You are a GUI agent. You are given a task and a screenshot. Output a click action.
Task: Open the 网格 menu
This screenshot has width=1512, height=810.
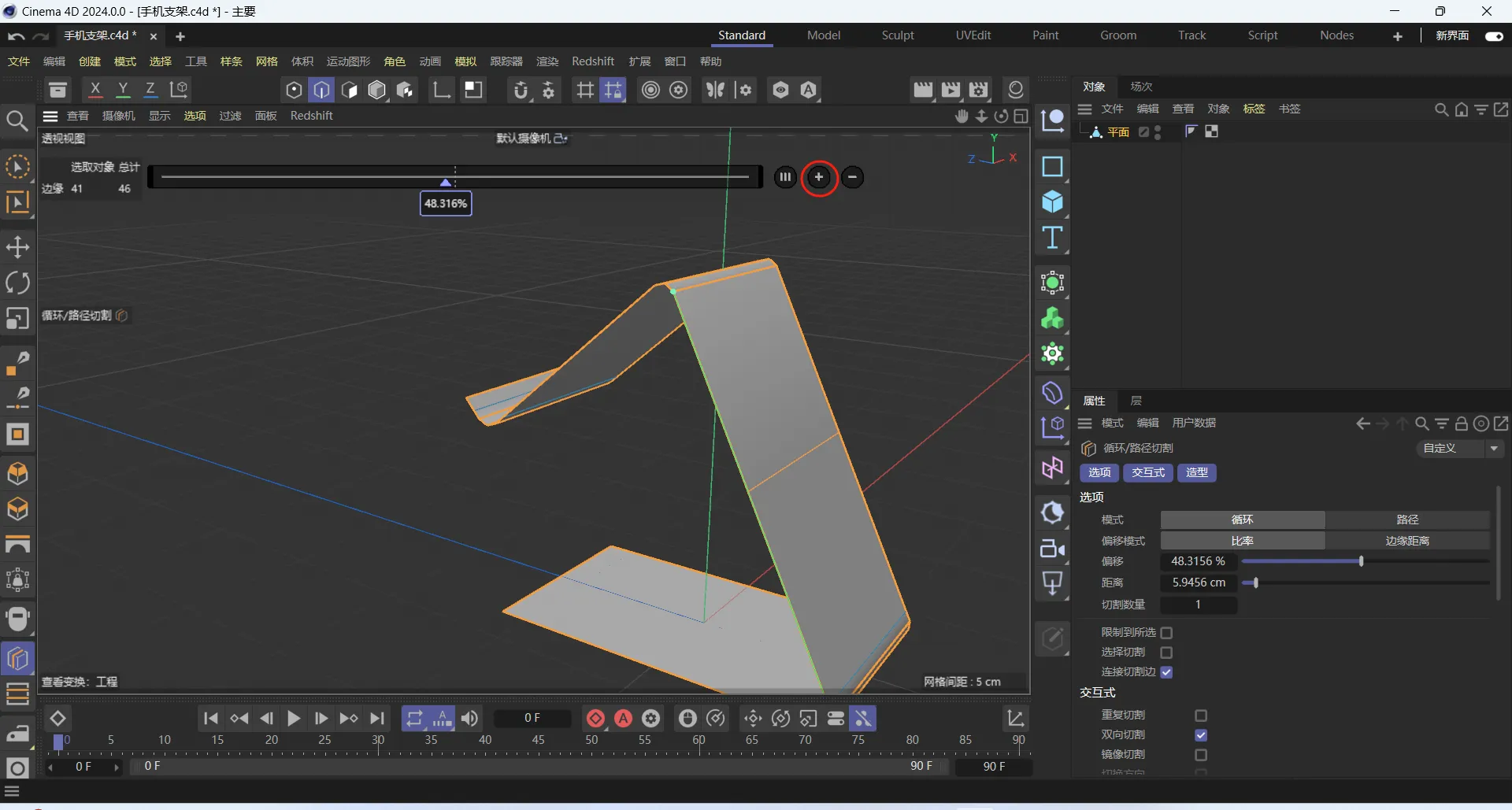tap(266, 61)
